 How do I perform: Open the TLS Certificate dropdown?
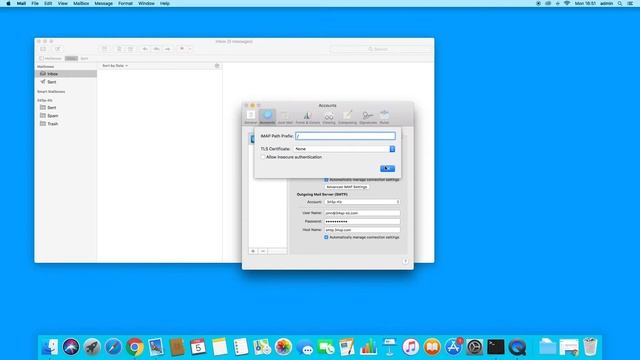(344, 149)
